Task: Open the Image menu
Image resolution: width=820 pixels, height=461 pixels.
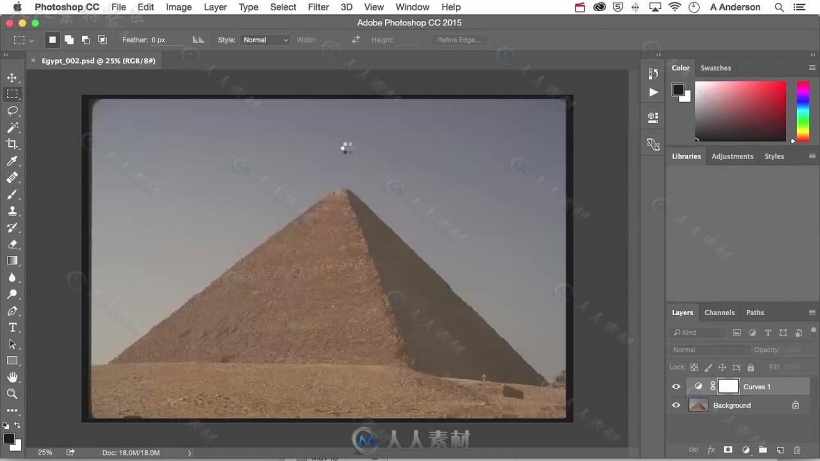Action: point(179,7)
